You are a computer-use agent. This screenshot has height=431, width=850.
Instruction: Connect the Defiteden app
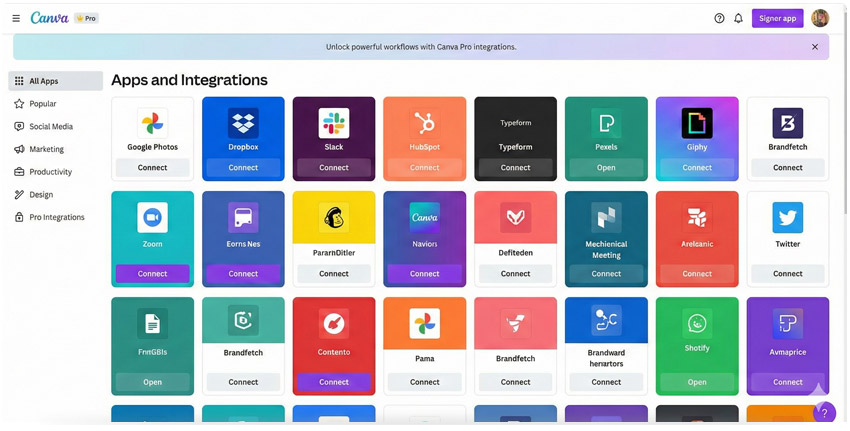pos(516,274)
